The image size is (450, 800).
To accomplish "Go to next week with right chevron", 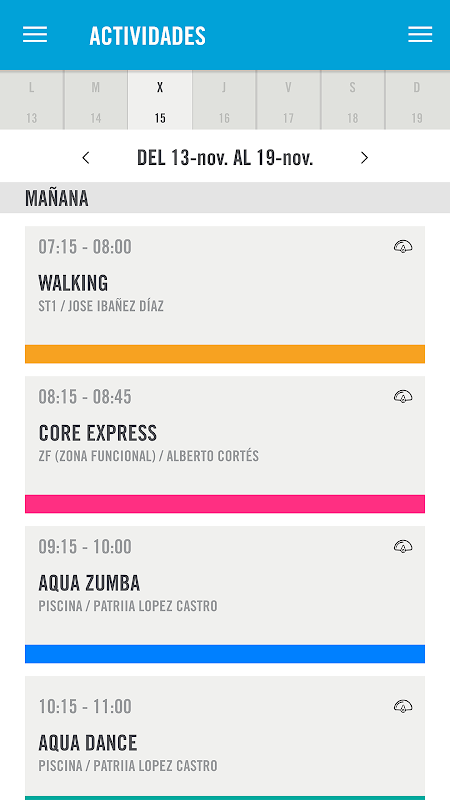I will click(x=364, y=158).
